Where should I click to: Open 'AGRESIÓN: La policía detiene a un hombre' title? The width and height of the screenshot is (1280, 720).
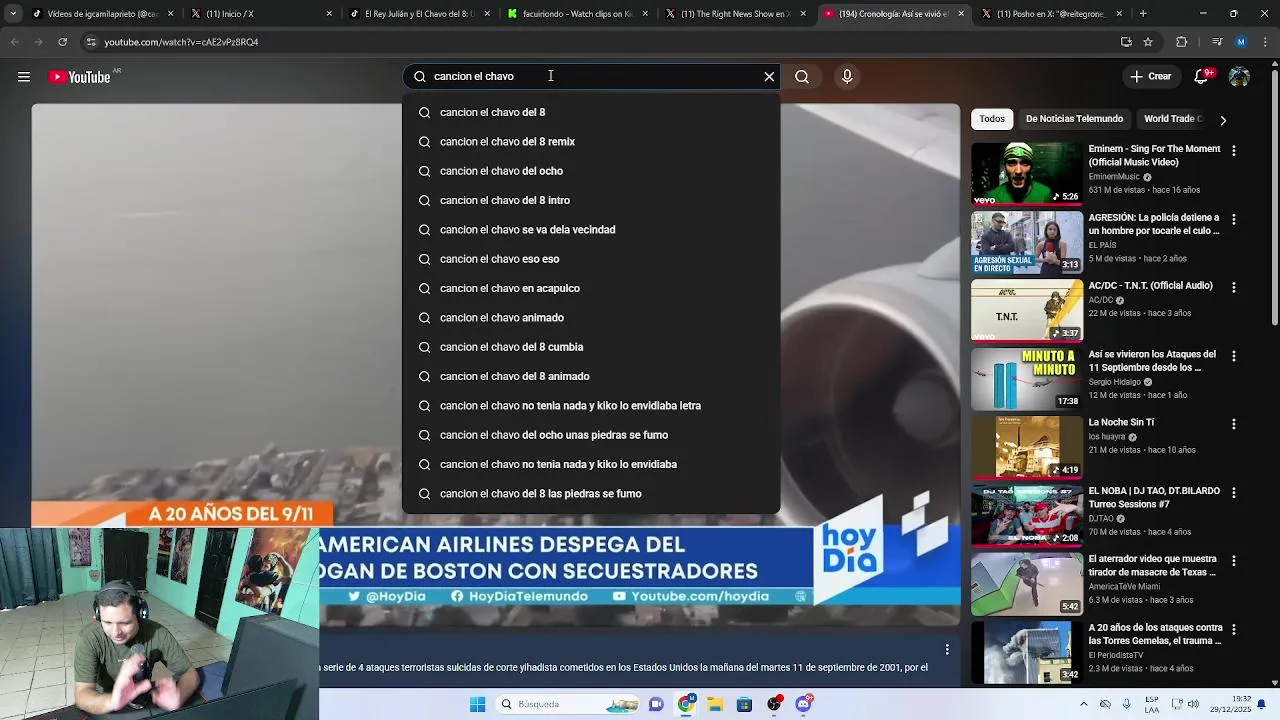tap(1154, 224)
